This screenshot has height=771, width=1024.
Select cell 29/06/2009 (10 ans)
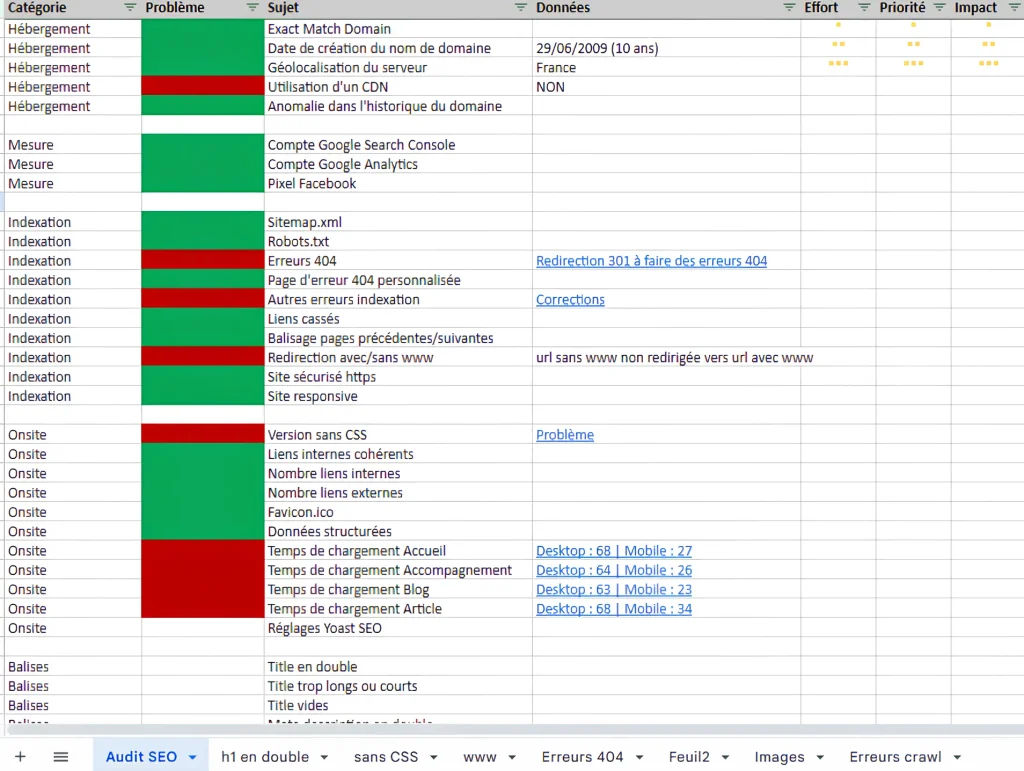[667, 48]
